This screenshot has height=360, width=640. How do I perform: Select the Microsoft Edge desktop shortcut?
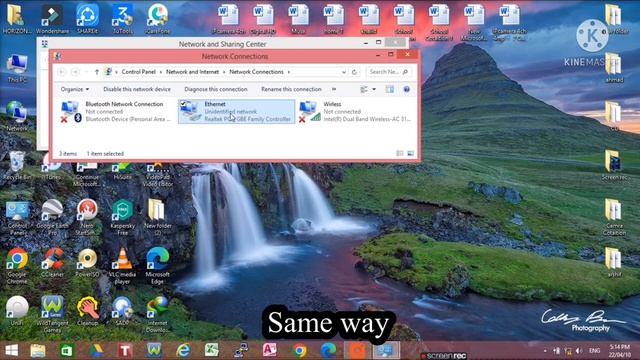158,265
